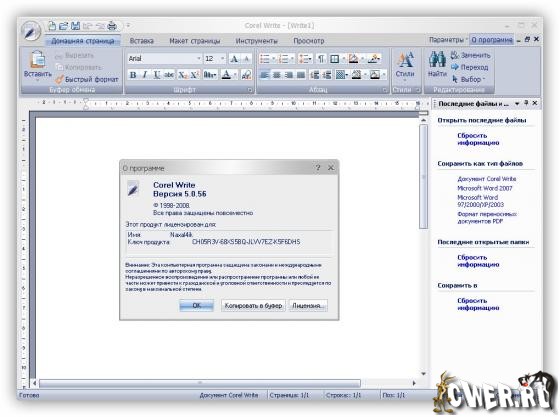Click the Bold formatting icon

pos(133,75)
